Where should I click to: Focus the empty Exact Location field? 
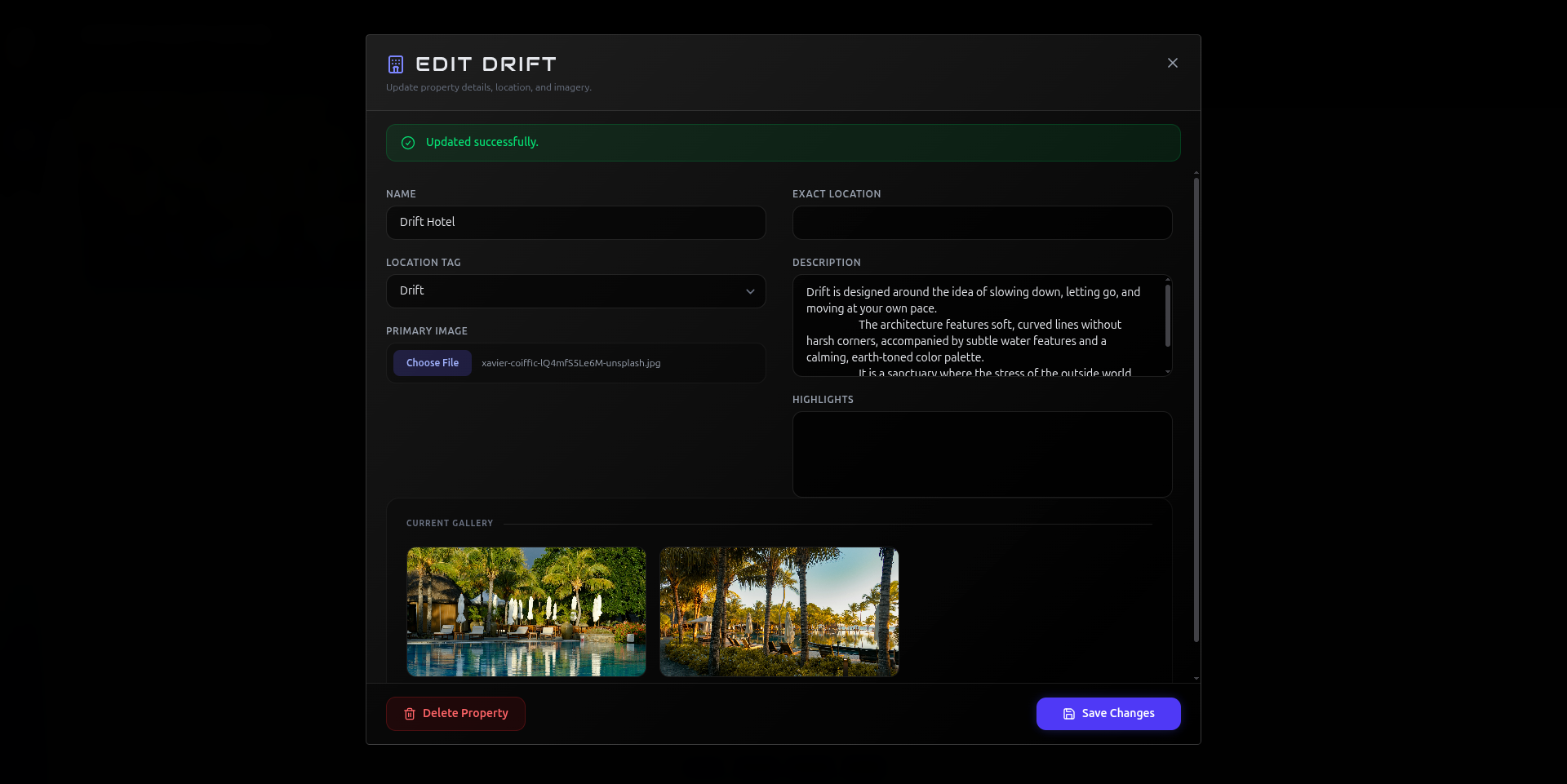pyautogui.click(x=983, y=223)
